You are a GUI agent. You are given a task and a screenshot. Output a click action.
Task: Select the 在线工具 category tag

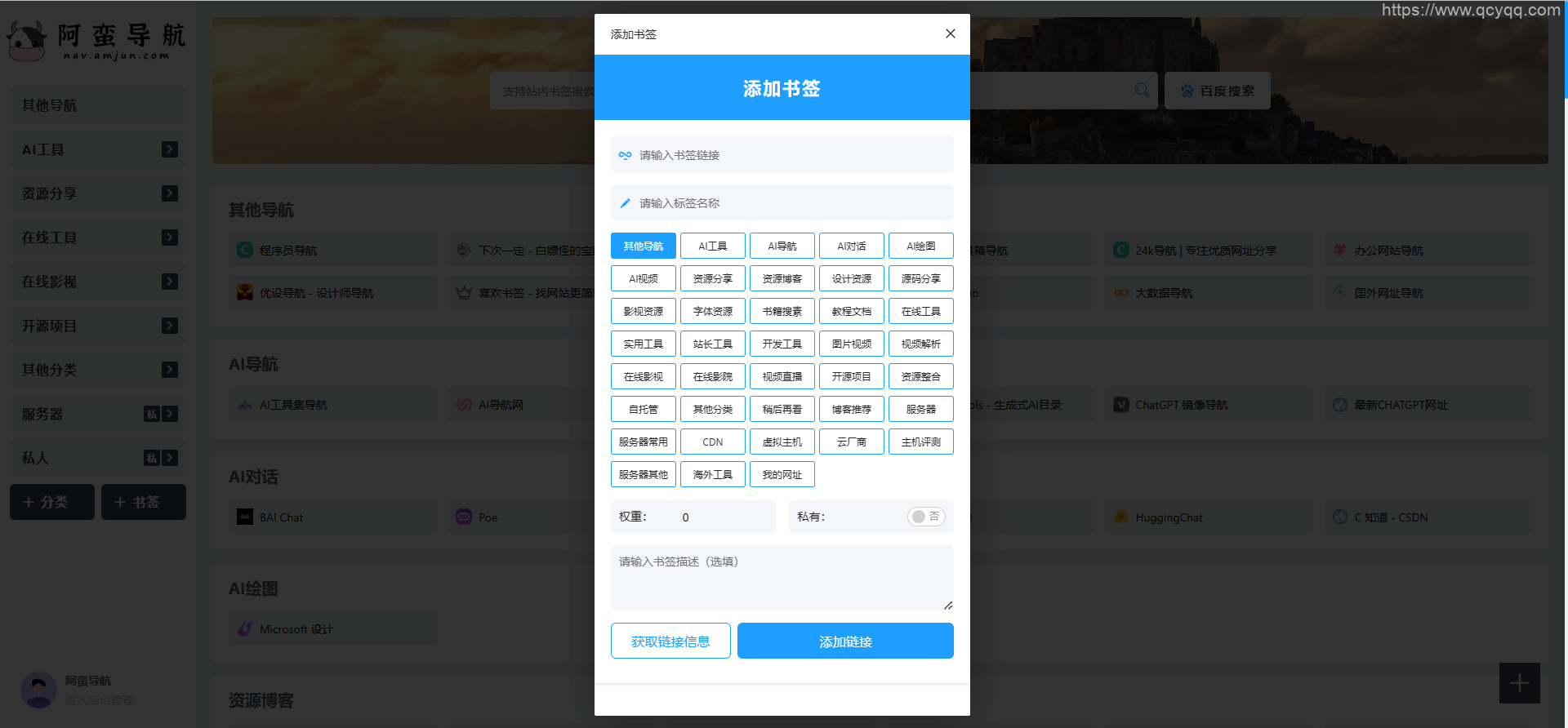(x=920, y=311)
